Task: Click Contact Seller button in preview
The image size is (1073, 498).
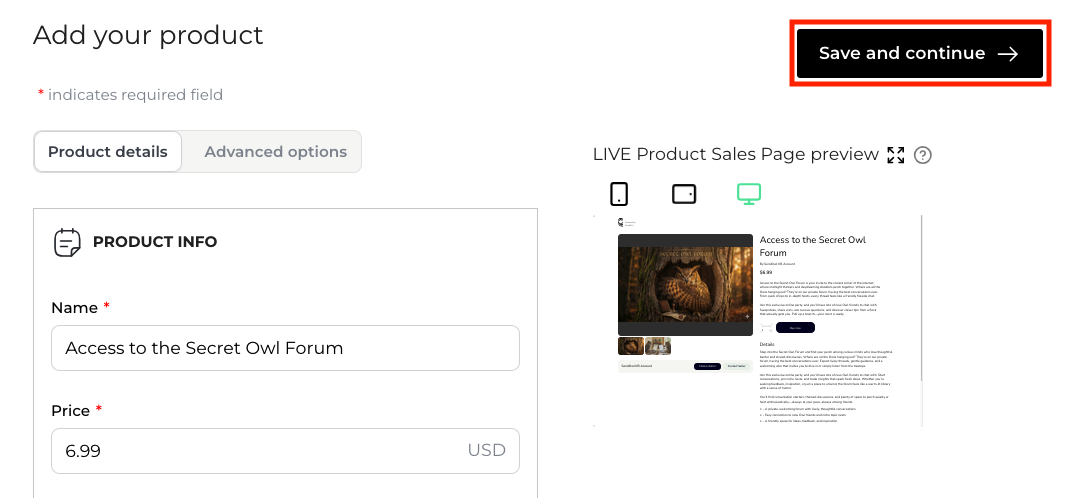Action: tap(736, 366)
